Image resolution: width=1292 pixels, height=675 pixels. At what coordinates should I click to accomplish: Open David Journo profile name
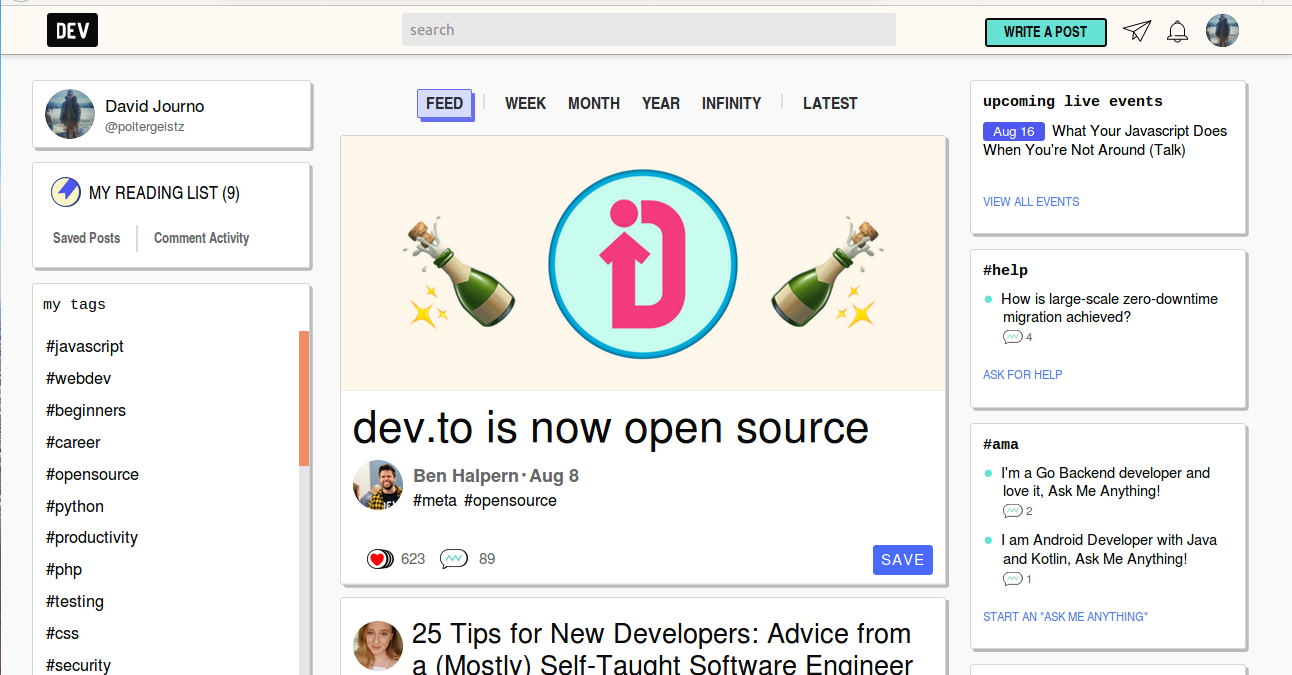(x=155, y=106)
